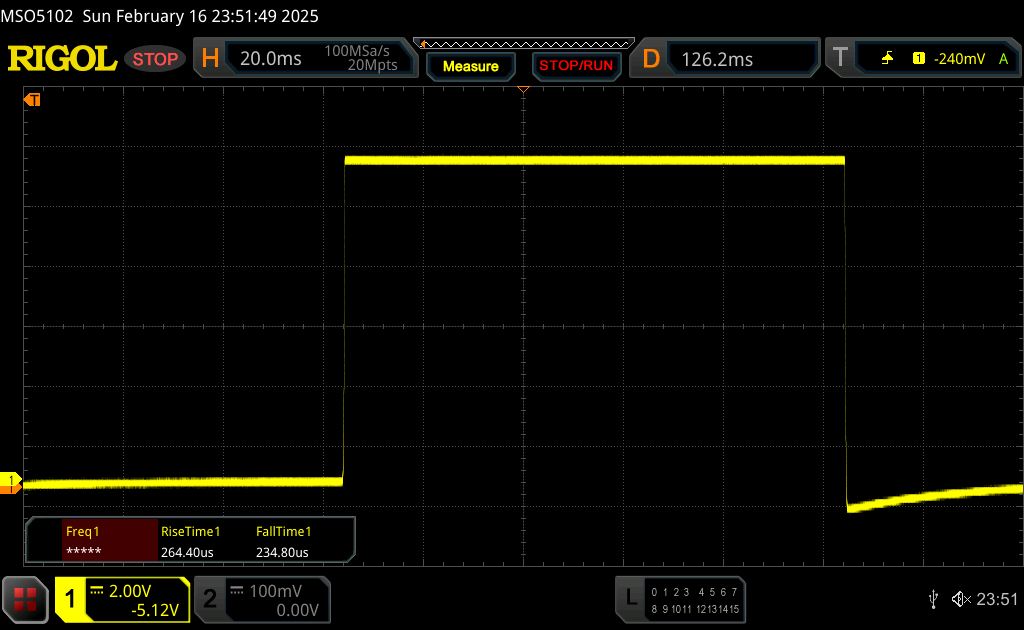
Task: Tap the STOP/RUN button
Action: pos(576,66)
